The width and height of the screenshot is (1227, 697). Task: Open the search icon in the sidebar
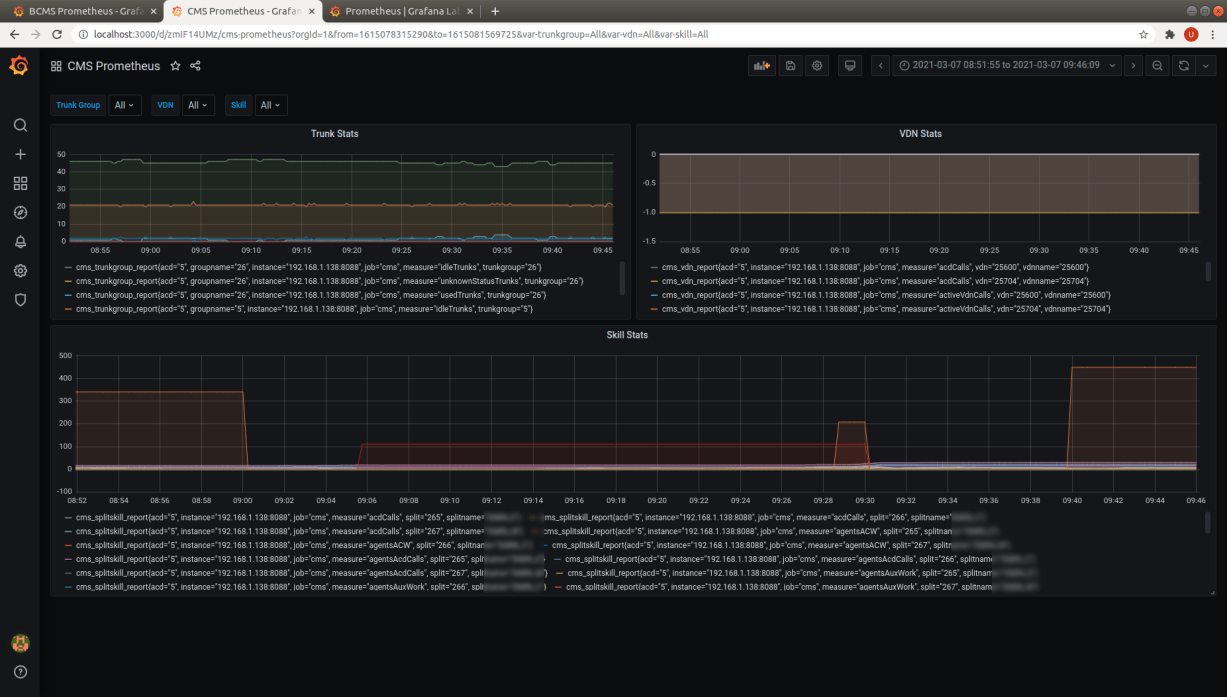20,125
